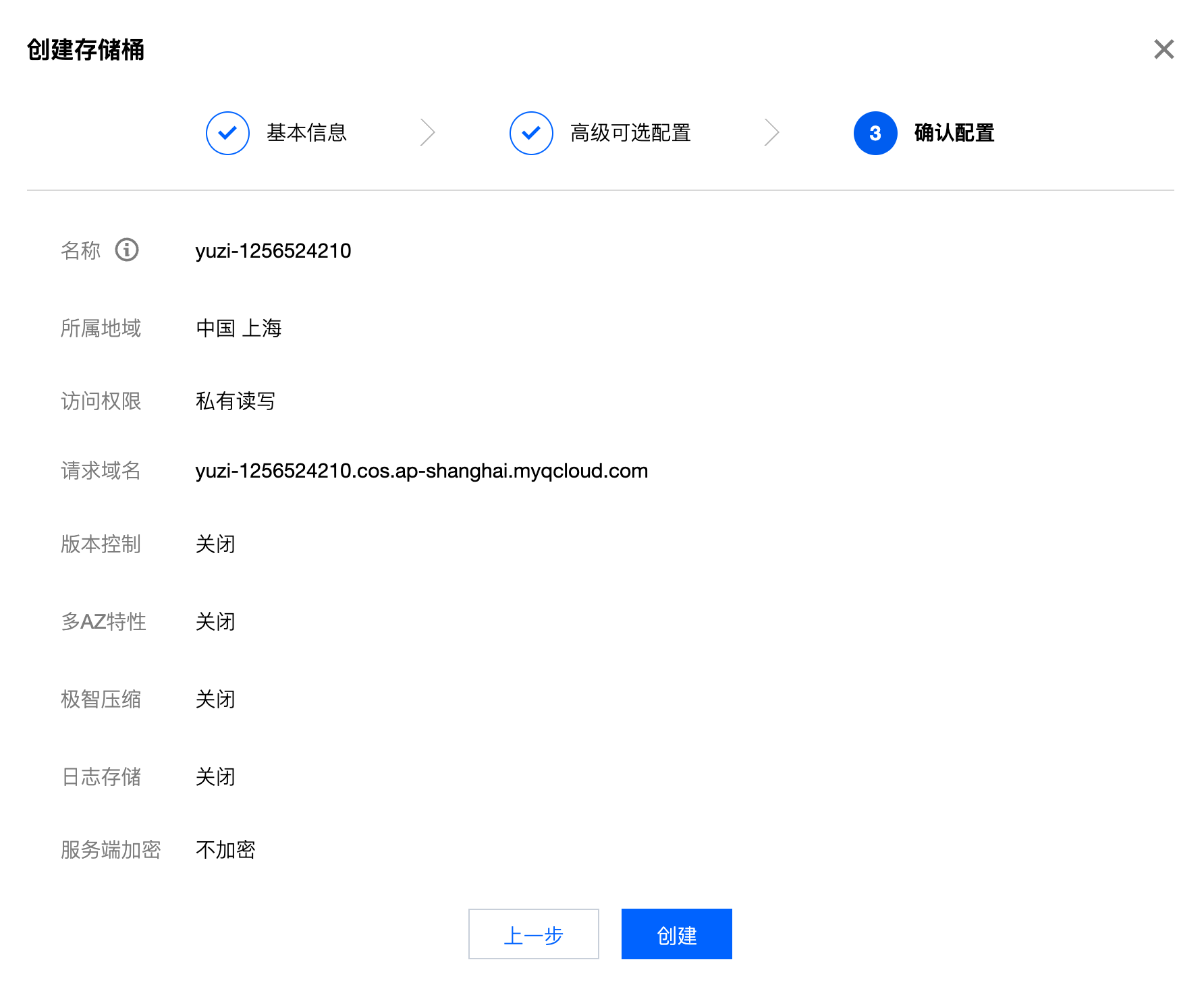Viewport: 1204px width, 993px height.
Task: Click the 基本信息 step checkmark circle
Action: click(227, 133)
